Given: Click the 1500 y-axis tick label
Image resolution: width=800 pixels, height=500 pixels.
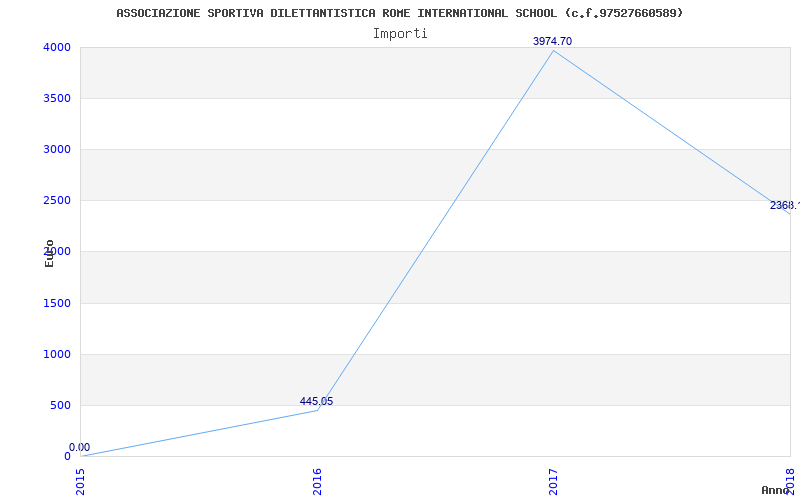Looking at the screenshot, I should tap(57, 304).
